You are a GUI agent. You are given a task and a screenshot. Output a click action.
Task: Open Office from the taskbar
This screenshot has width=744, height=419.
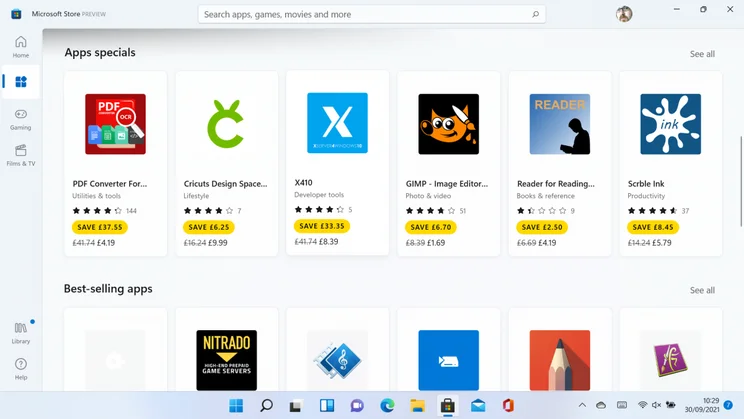pyautogui.click(x=508, y=406)
